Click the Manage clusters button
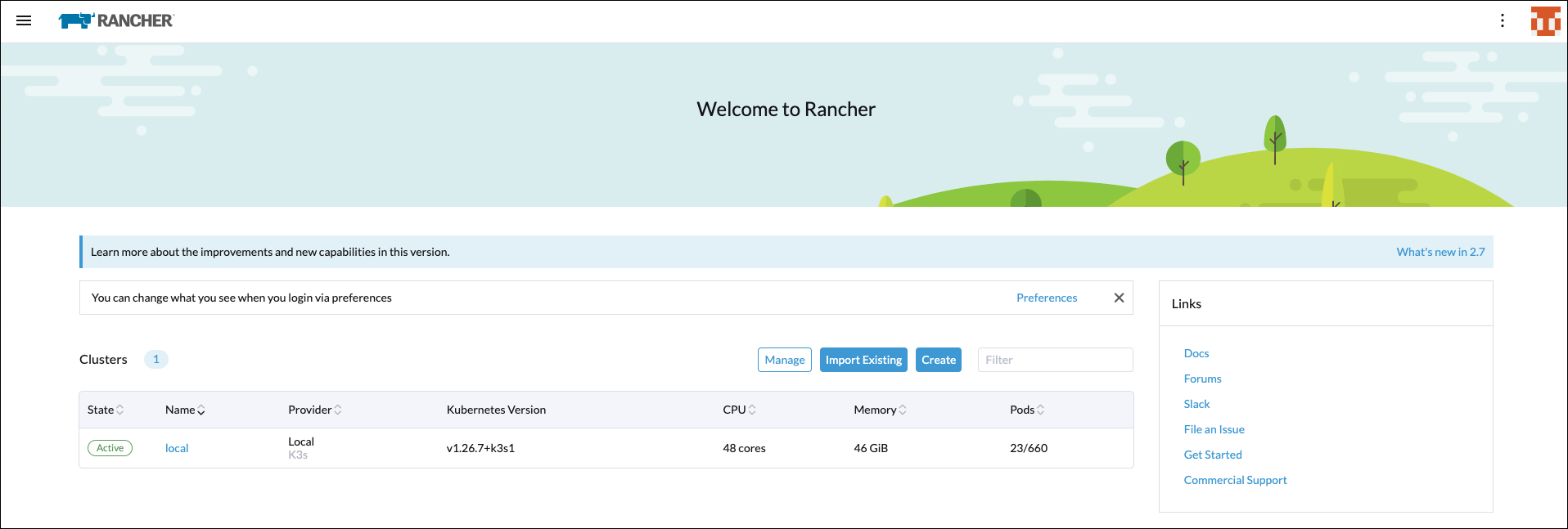 coord(784,360)
